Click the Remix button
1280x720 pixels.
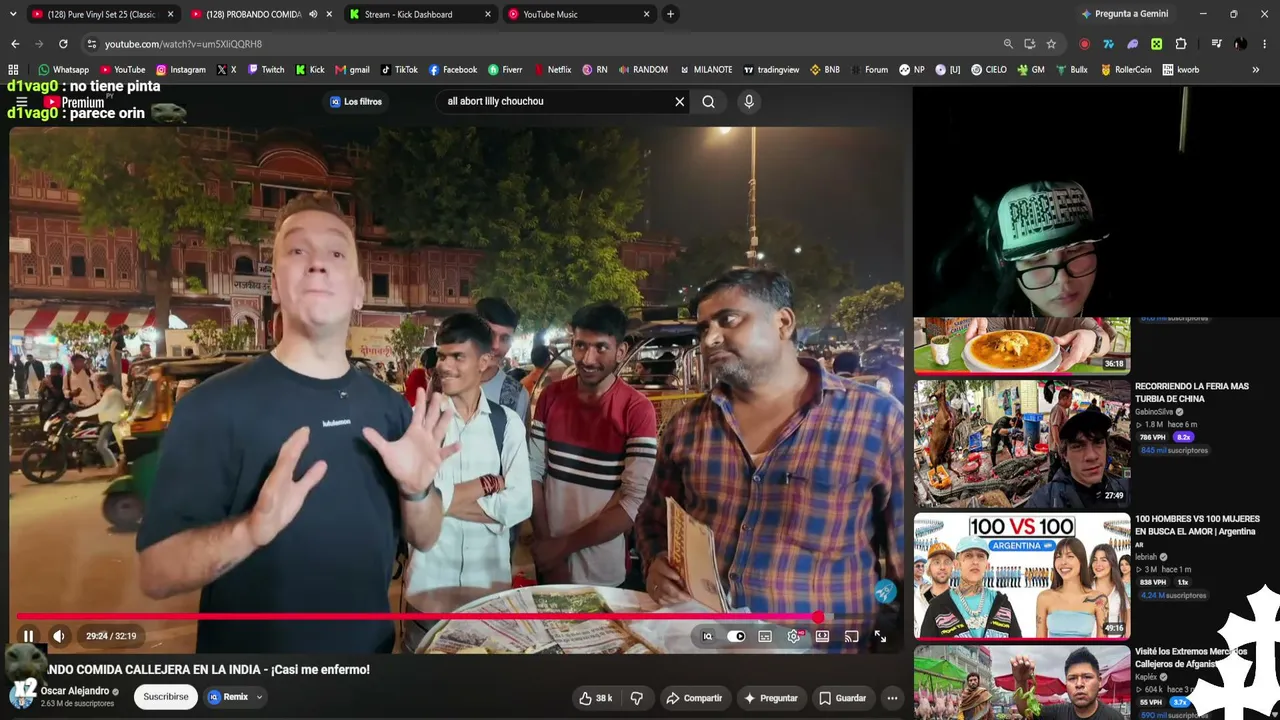(x=228, y=697)
